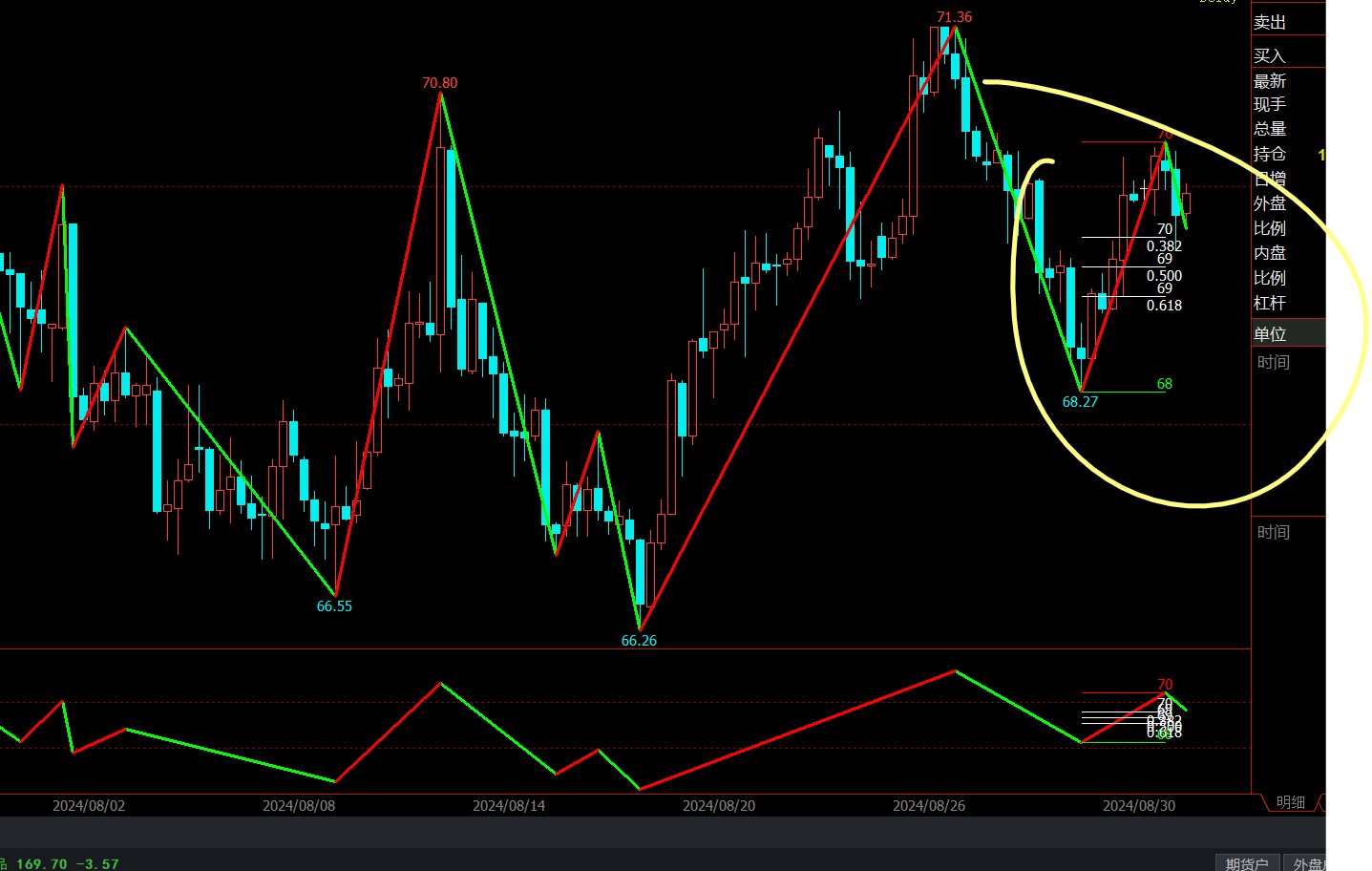Click the 71.36 high price label

[955, 17]
